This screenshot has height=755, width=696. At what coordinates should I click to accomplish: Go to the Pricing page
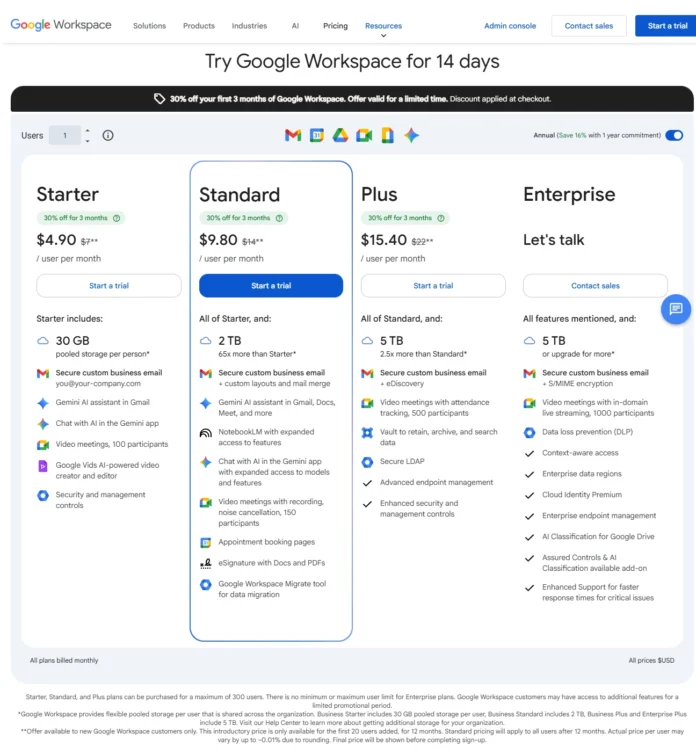(335, 26)
